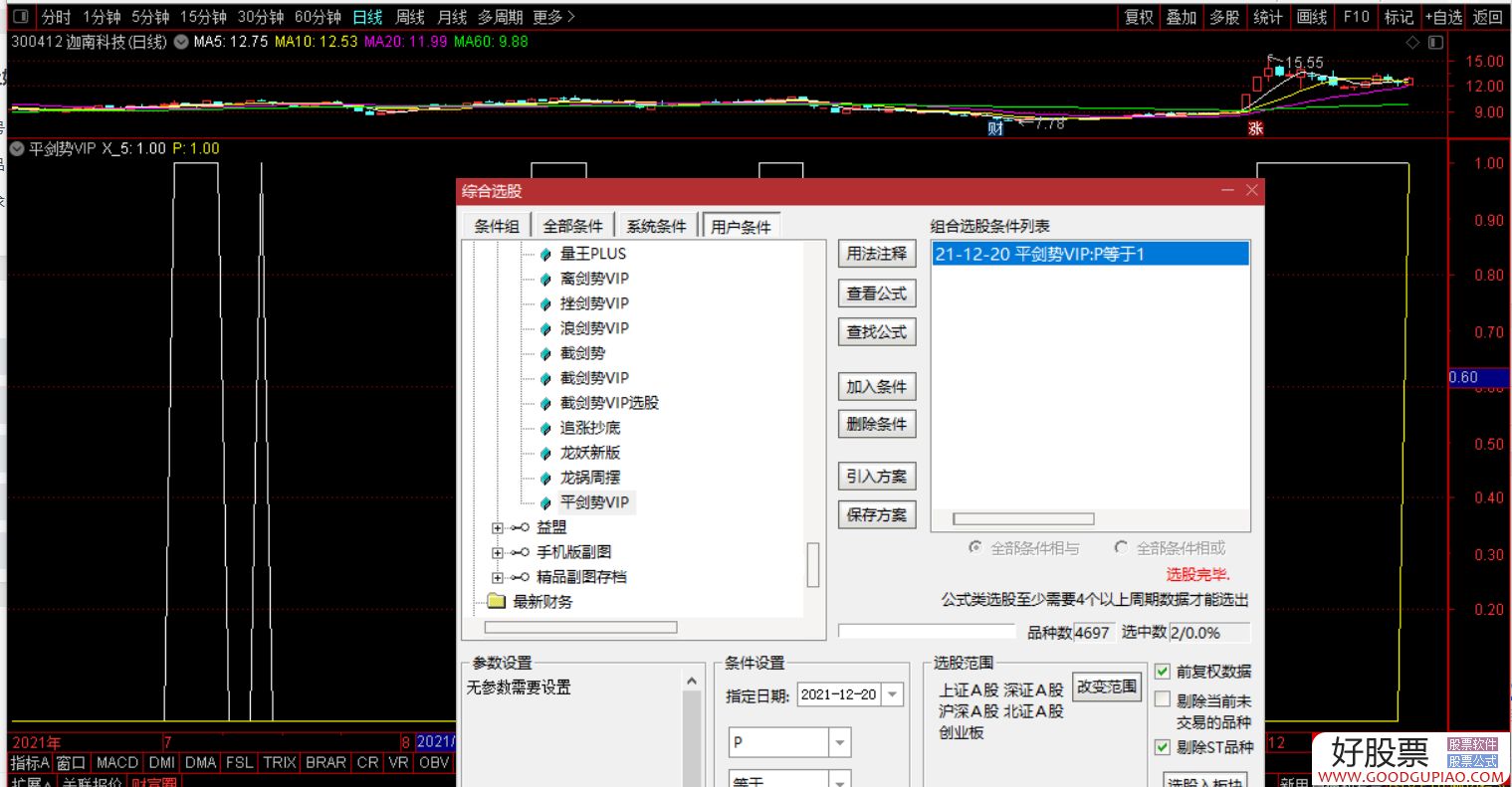Select the 平剑势VIP formula in the tree
This screenshot has width=1512, height=787.
pyautogui.click(x=594, y=502)
